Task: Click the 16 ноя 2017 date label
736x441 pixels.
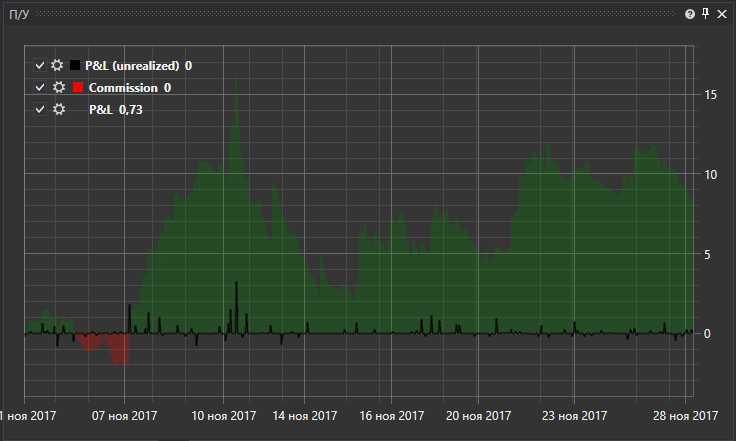Action: click(x=391, y=416)
